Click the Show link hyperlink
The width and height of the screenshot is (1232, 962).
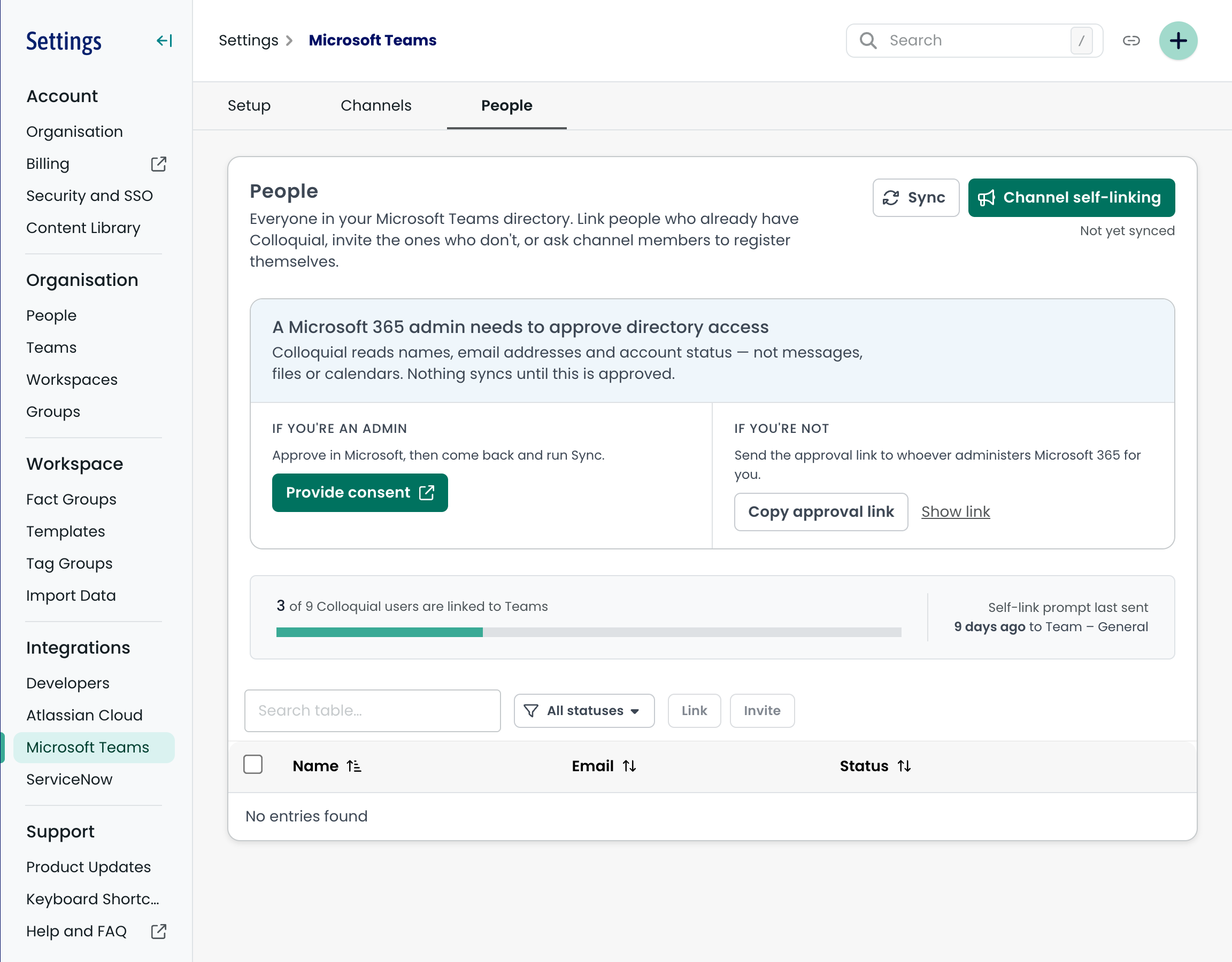[x=956, y=512]
